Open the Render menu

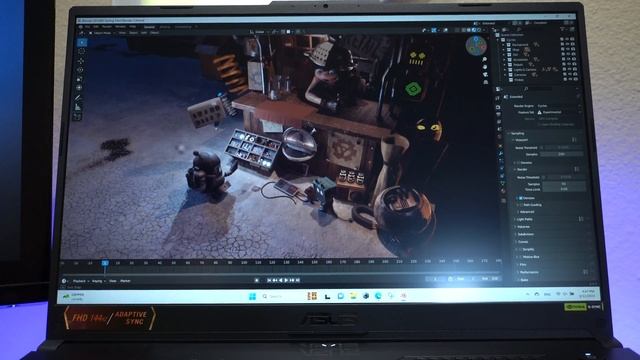pyautogui.click(x=107, y=27)
